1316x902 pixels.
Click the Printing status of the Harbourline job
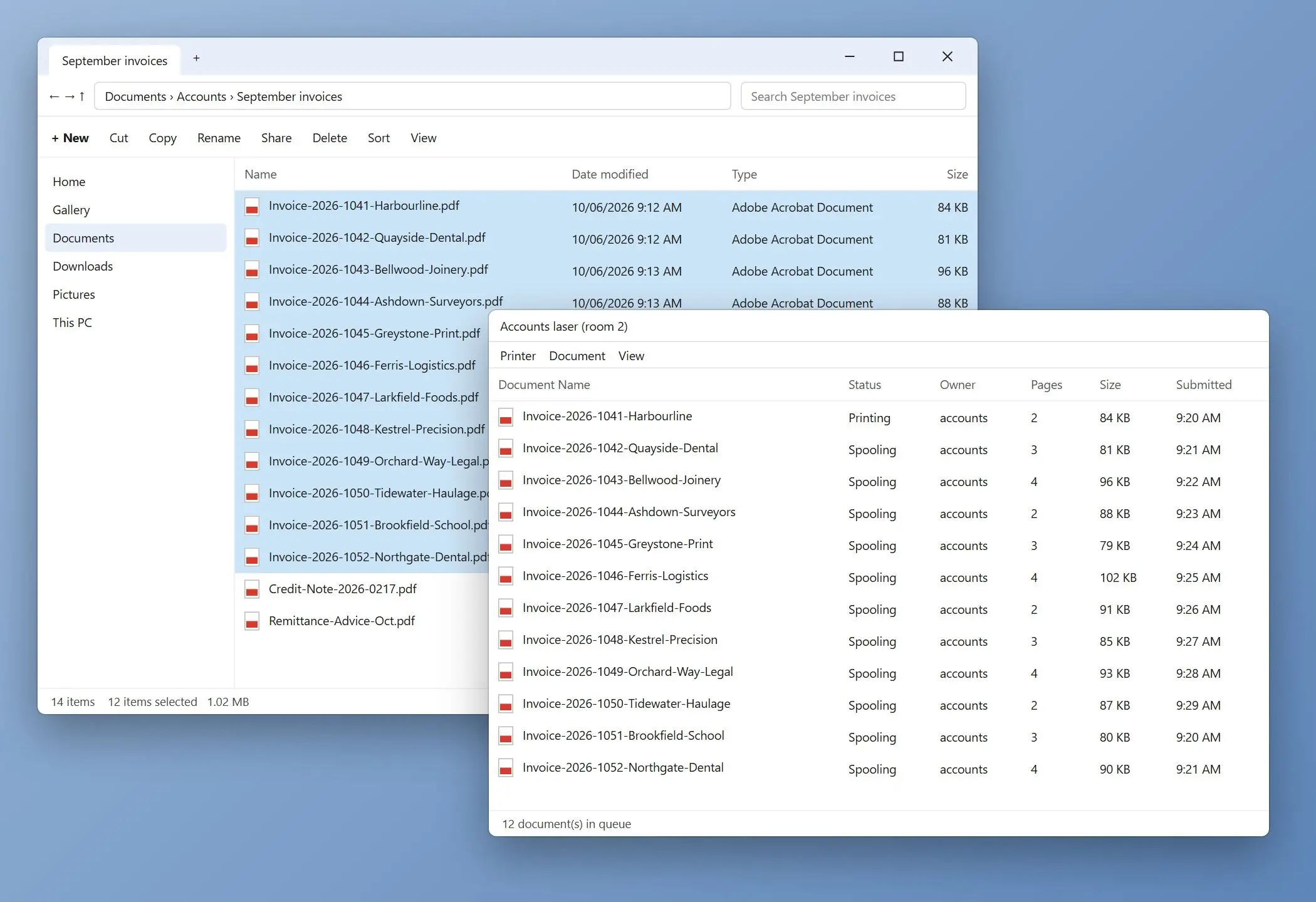(869, 418)
